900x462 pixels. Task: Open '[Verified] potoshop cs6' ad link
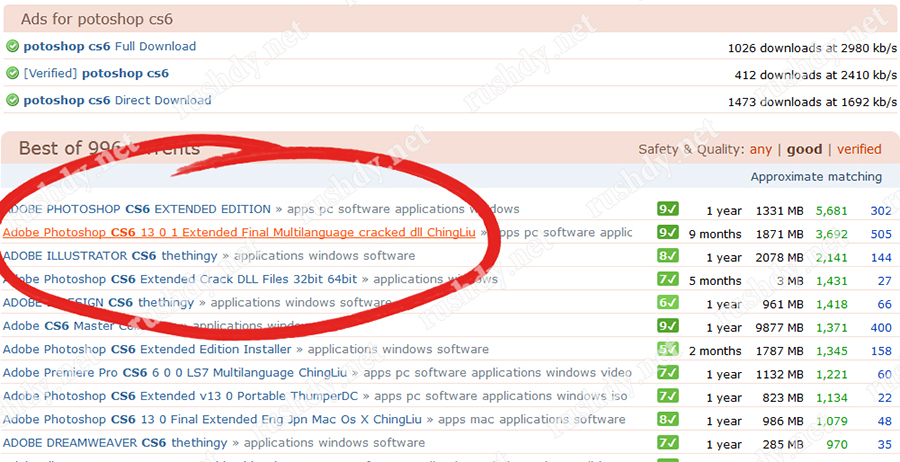point(96,73)
